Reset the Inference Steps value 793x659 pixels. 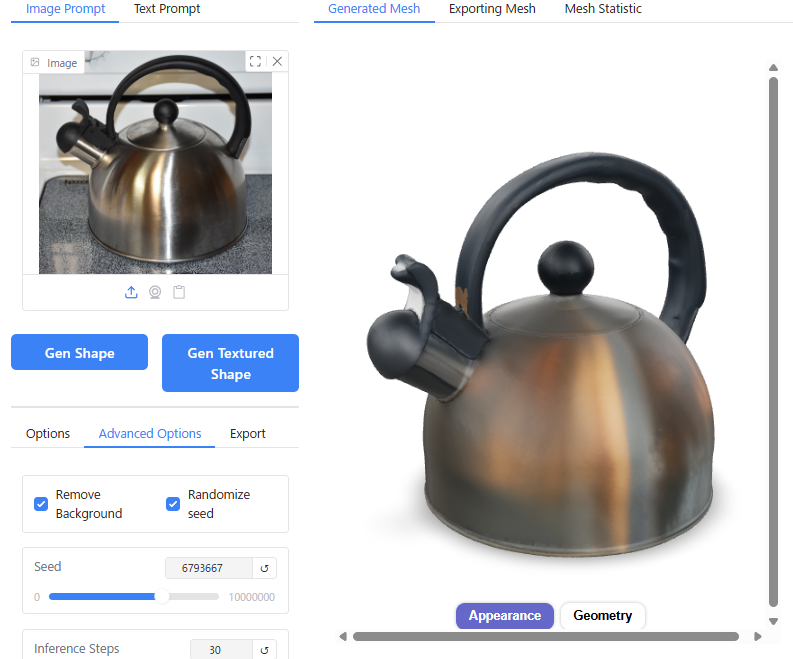[264, 650]
